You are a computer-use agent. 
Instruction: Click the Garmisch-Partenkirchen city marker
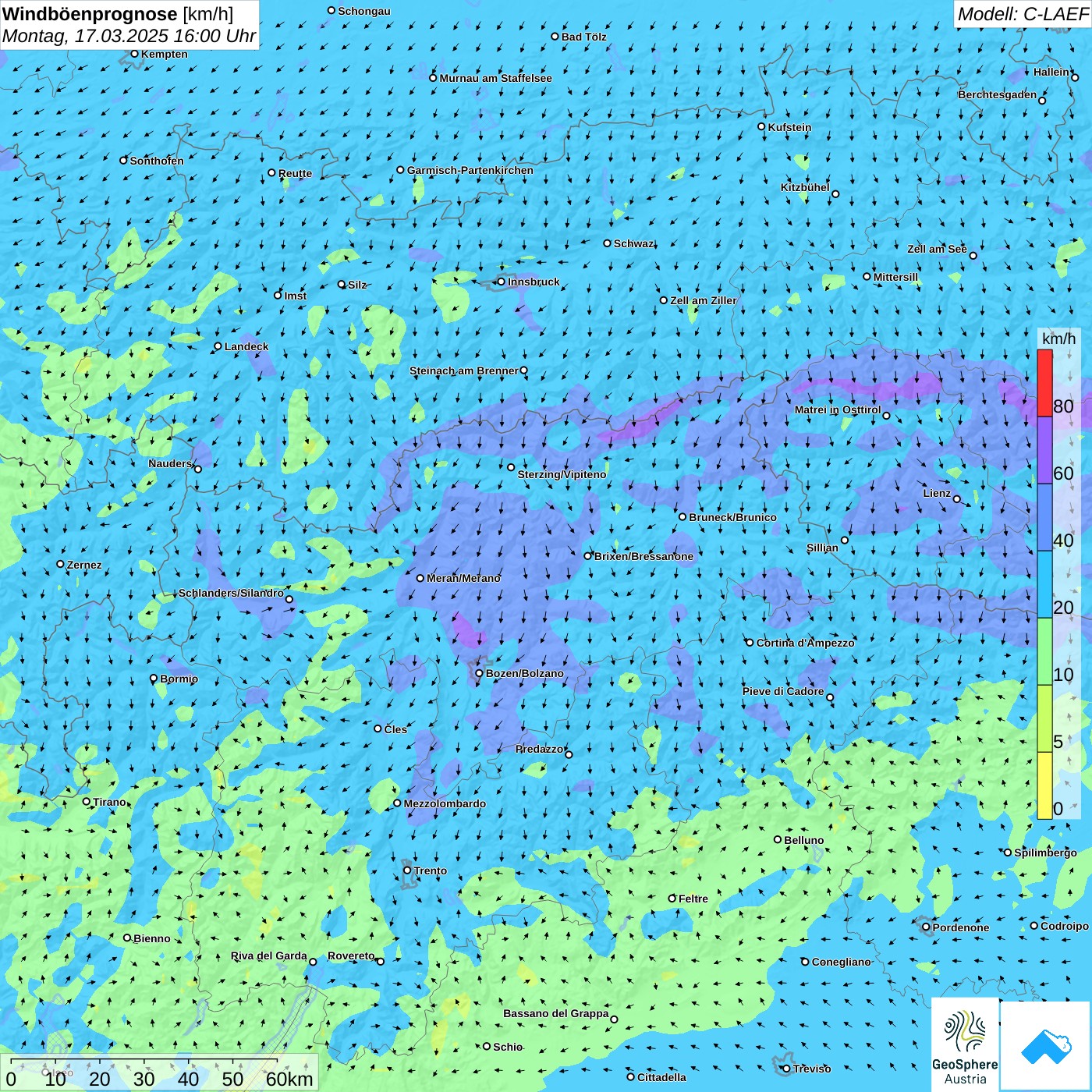pyautogui.click(x=401, y=169)
